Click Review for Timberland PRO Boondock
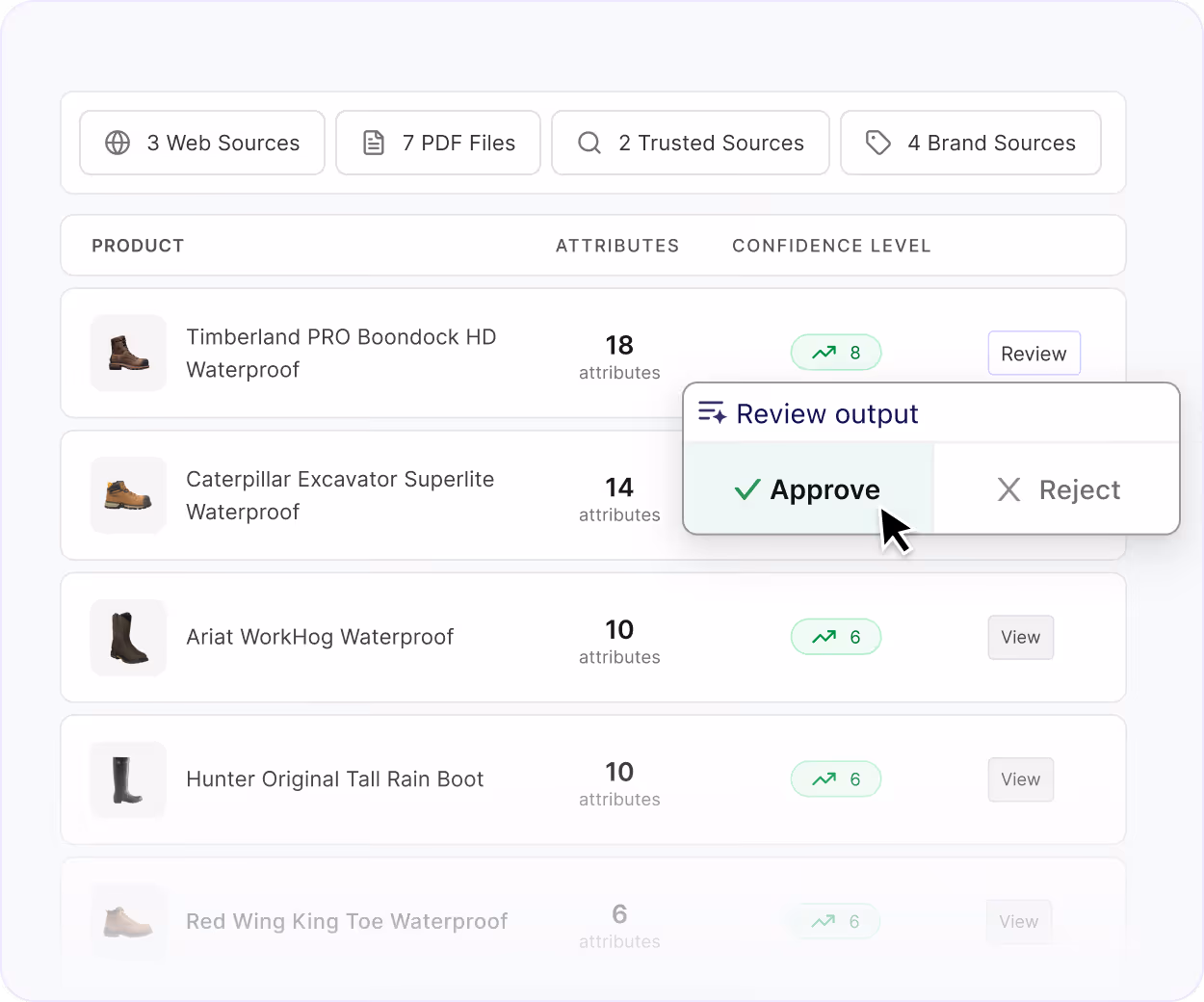 coord(1034,354)
